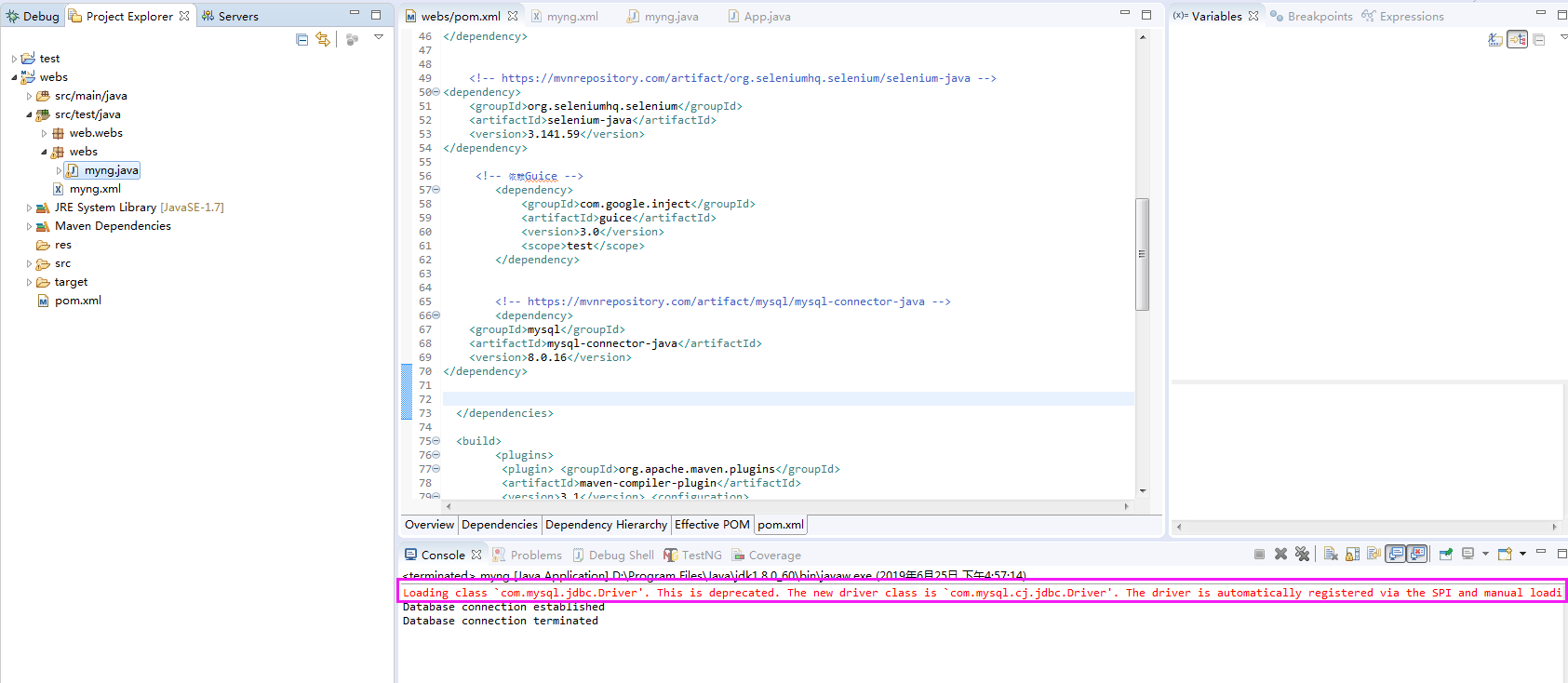This screenshot has height=683, width=1568.
Task: Collapse all in Project Explorer toolbar
Action: click(x=302, y=39)
